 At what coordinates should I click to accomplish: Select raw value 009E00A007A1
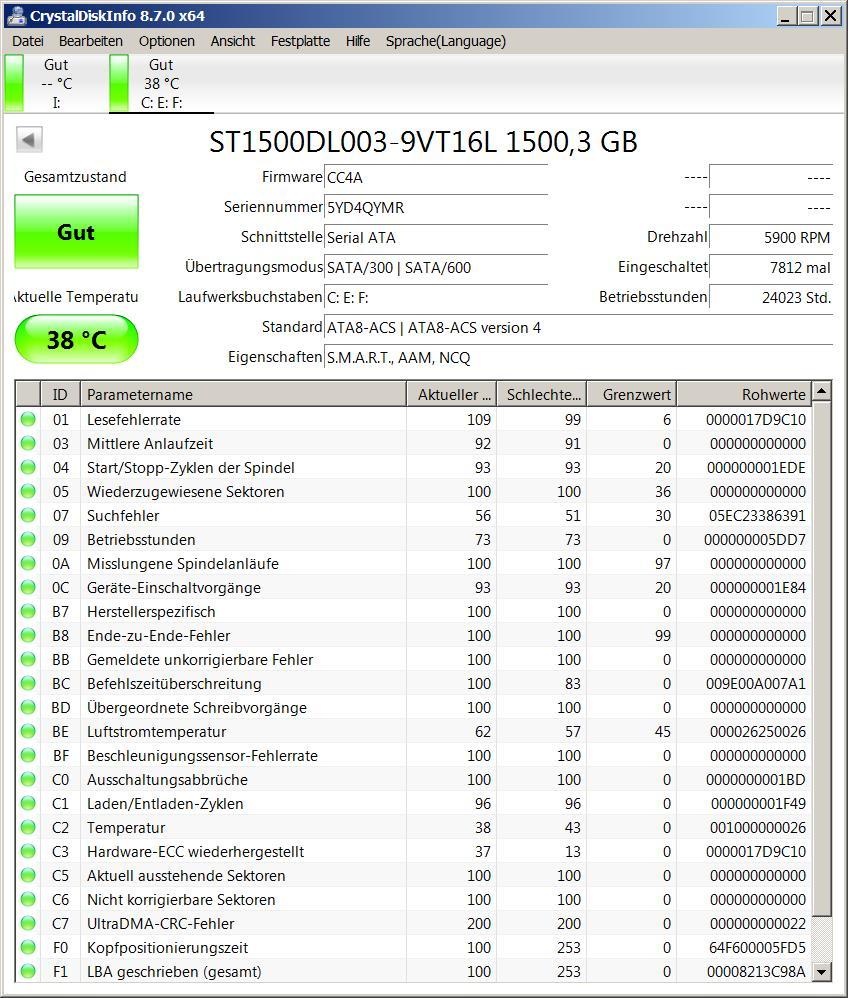tap(756, 684)
